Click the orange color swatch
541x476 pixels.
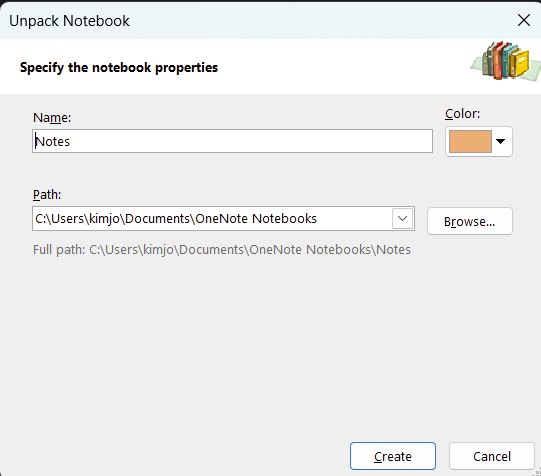[x=470, y=141]
